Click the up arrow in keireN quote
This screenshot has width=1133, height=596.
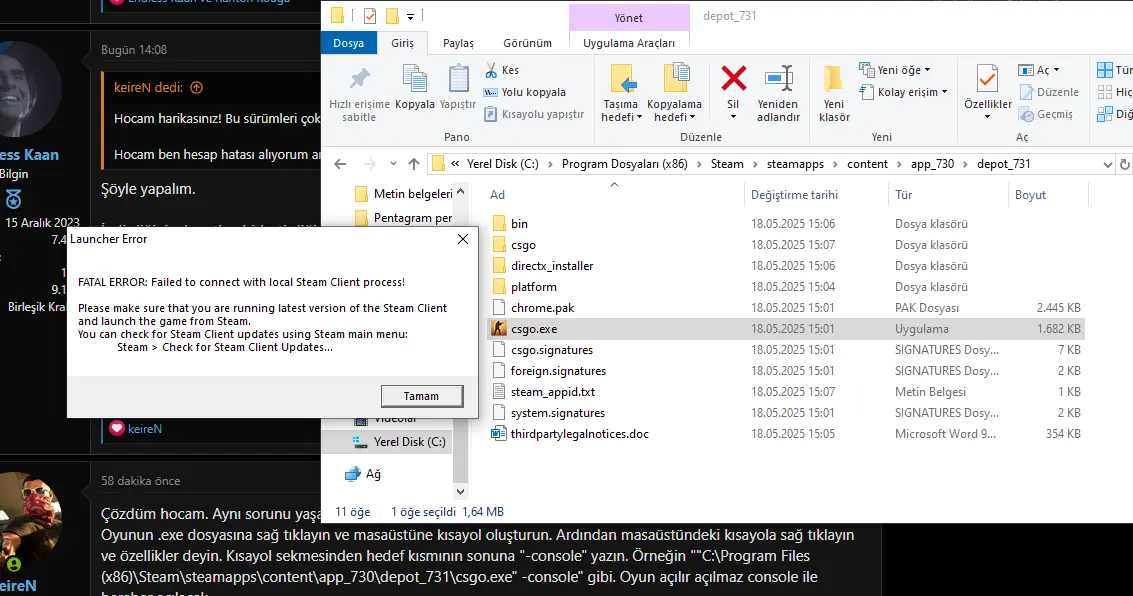pyautogui.click(x=197, y=87)
